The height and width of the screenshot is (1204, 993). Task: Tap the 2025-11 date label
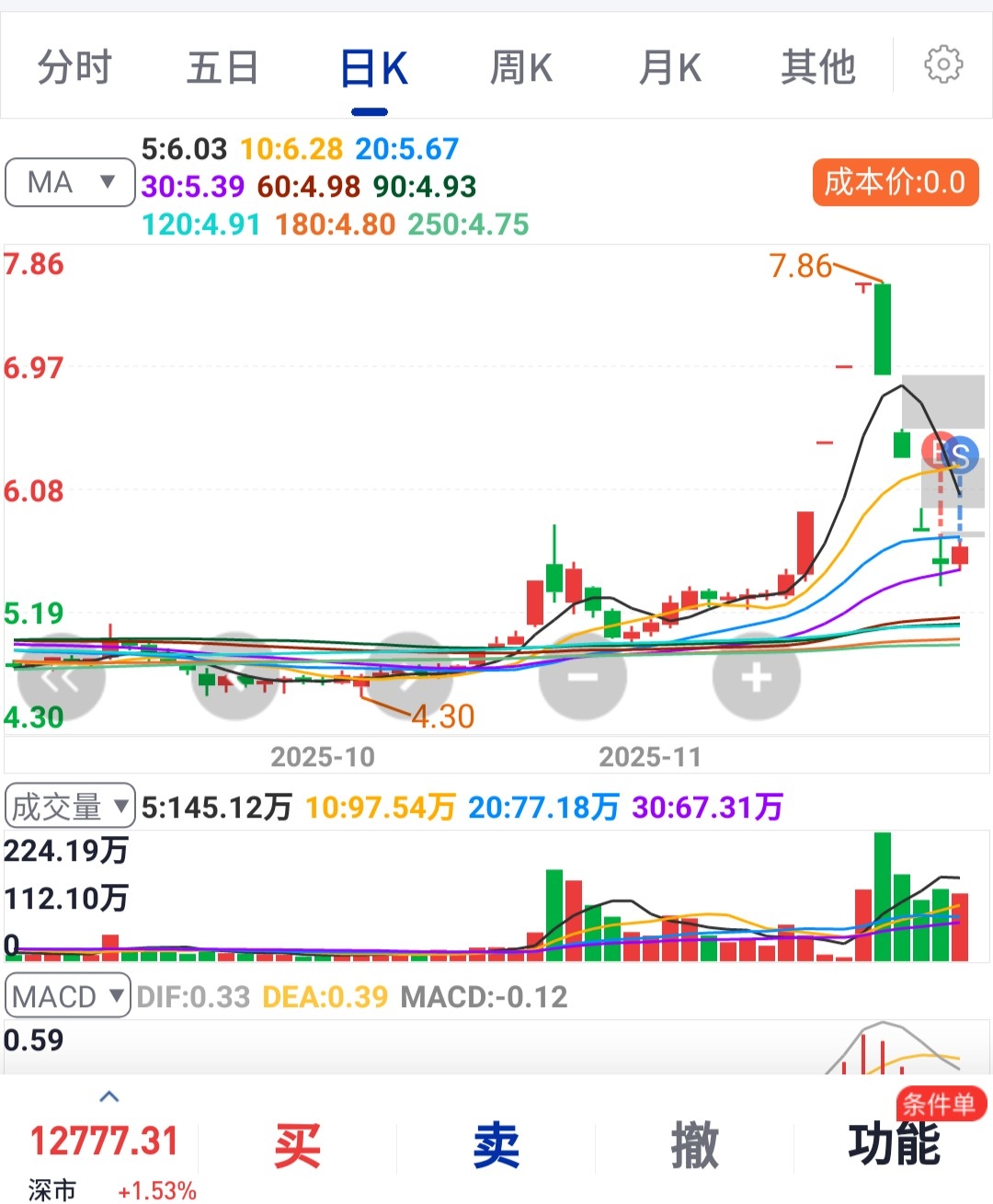650,757
